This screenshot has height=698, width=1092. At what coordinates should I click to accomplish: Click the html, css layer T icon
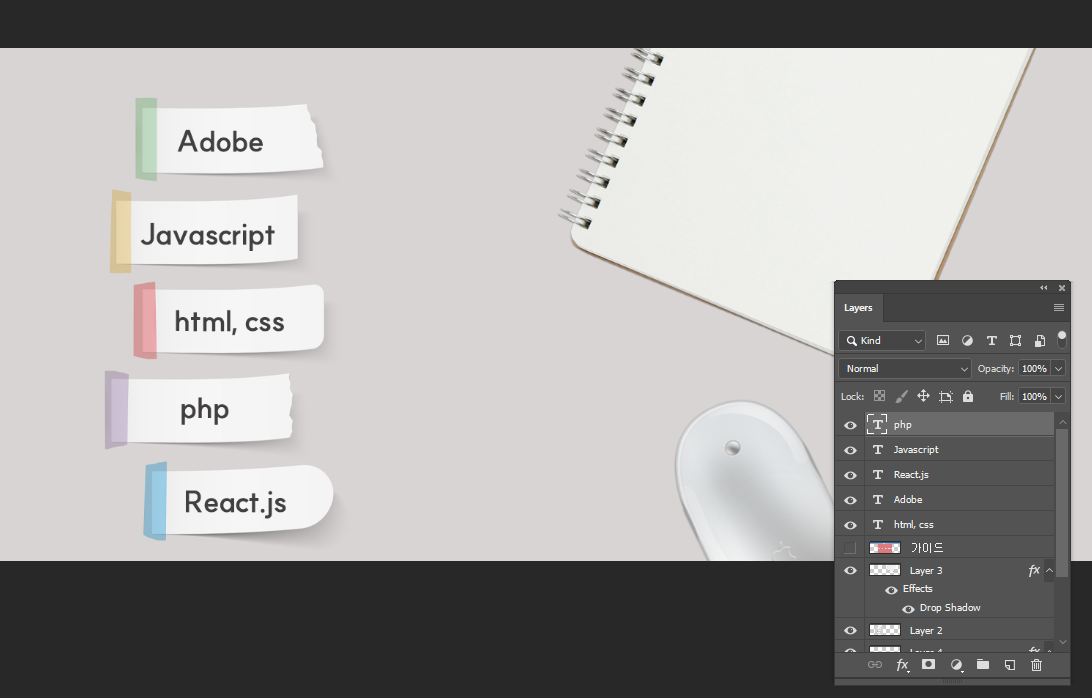pos(878,525)
